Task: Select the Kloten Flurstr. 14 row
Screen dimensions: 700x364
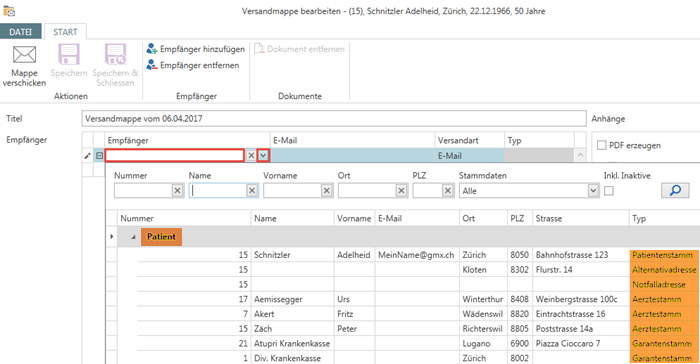Action: 404,270
